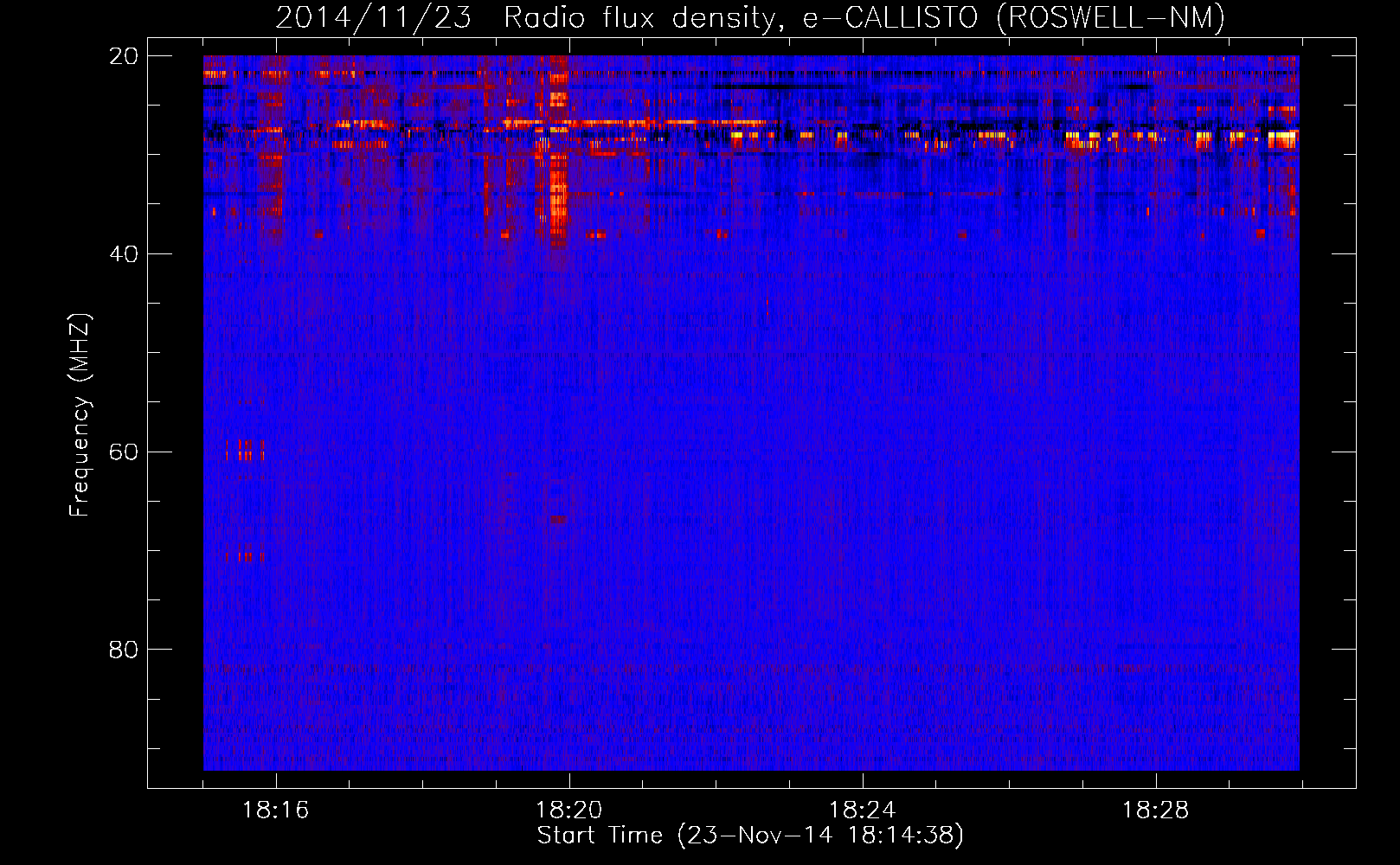Click the '18:20' time tick label
This screenshot has width=1400, height=865.
click(x=569, y=811)
